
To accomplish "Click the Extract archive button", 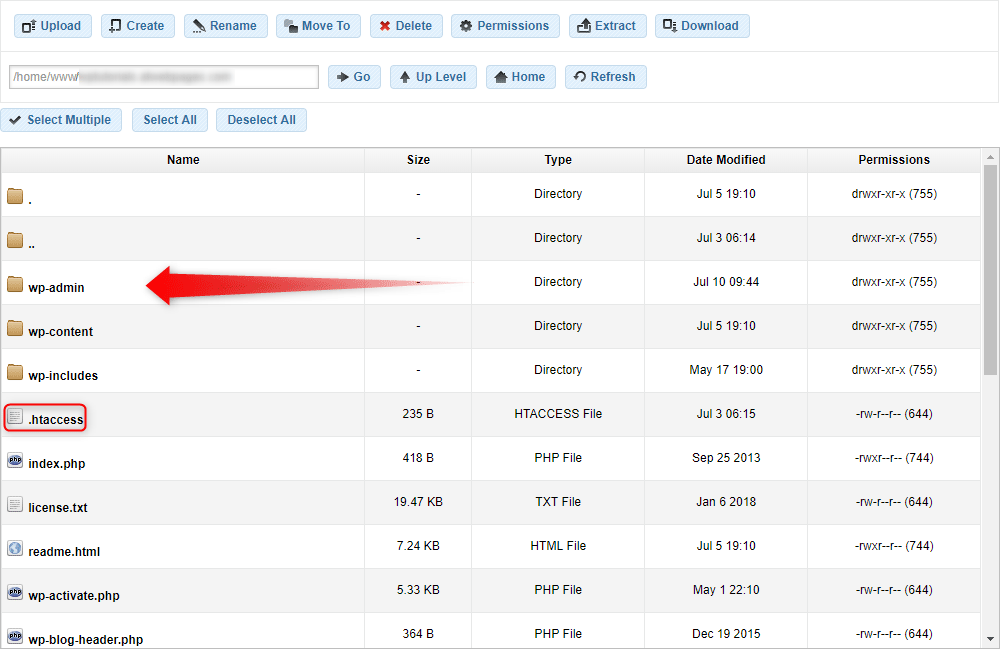I will coord(608,26).
